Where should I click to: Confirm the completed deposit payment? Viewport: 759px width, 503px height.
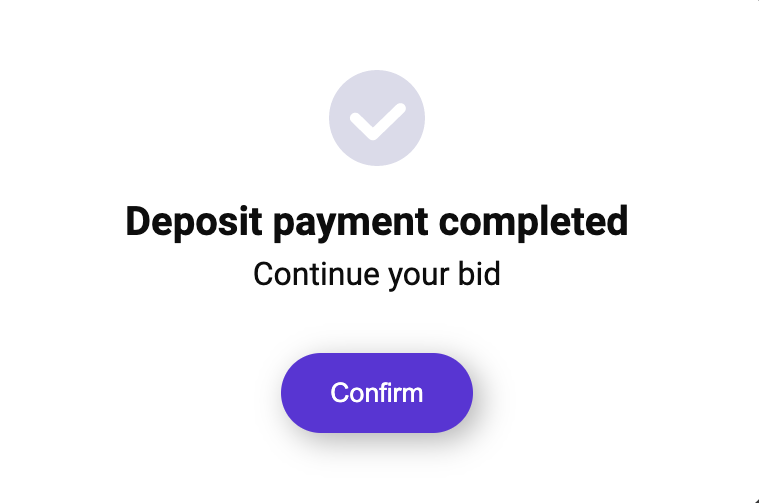[x=377, y=393]
